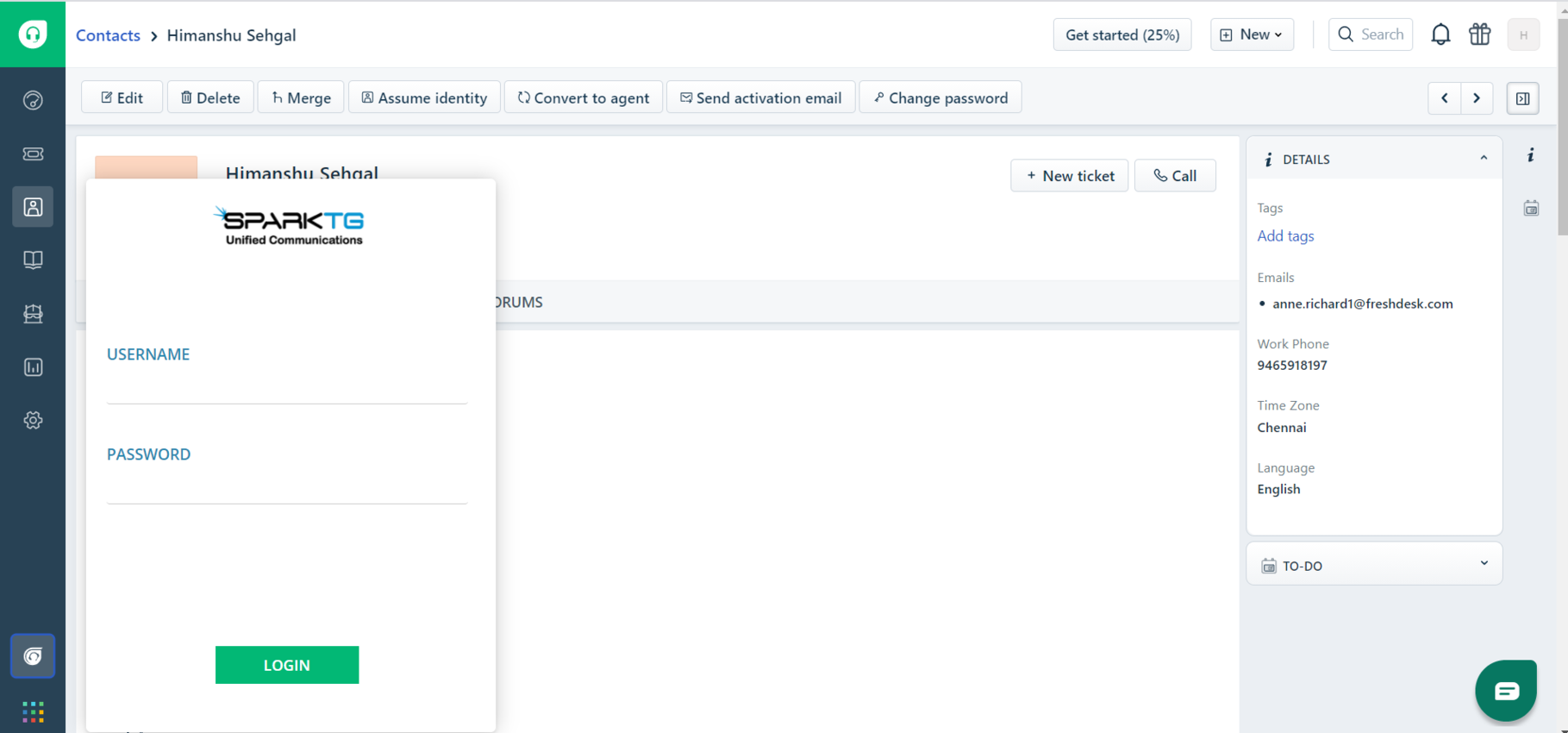This screenshot has height=733, width=1568.
Task: Select the Contacts sidebar icon
Action: point(33,207)
